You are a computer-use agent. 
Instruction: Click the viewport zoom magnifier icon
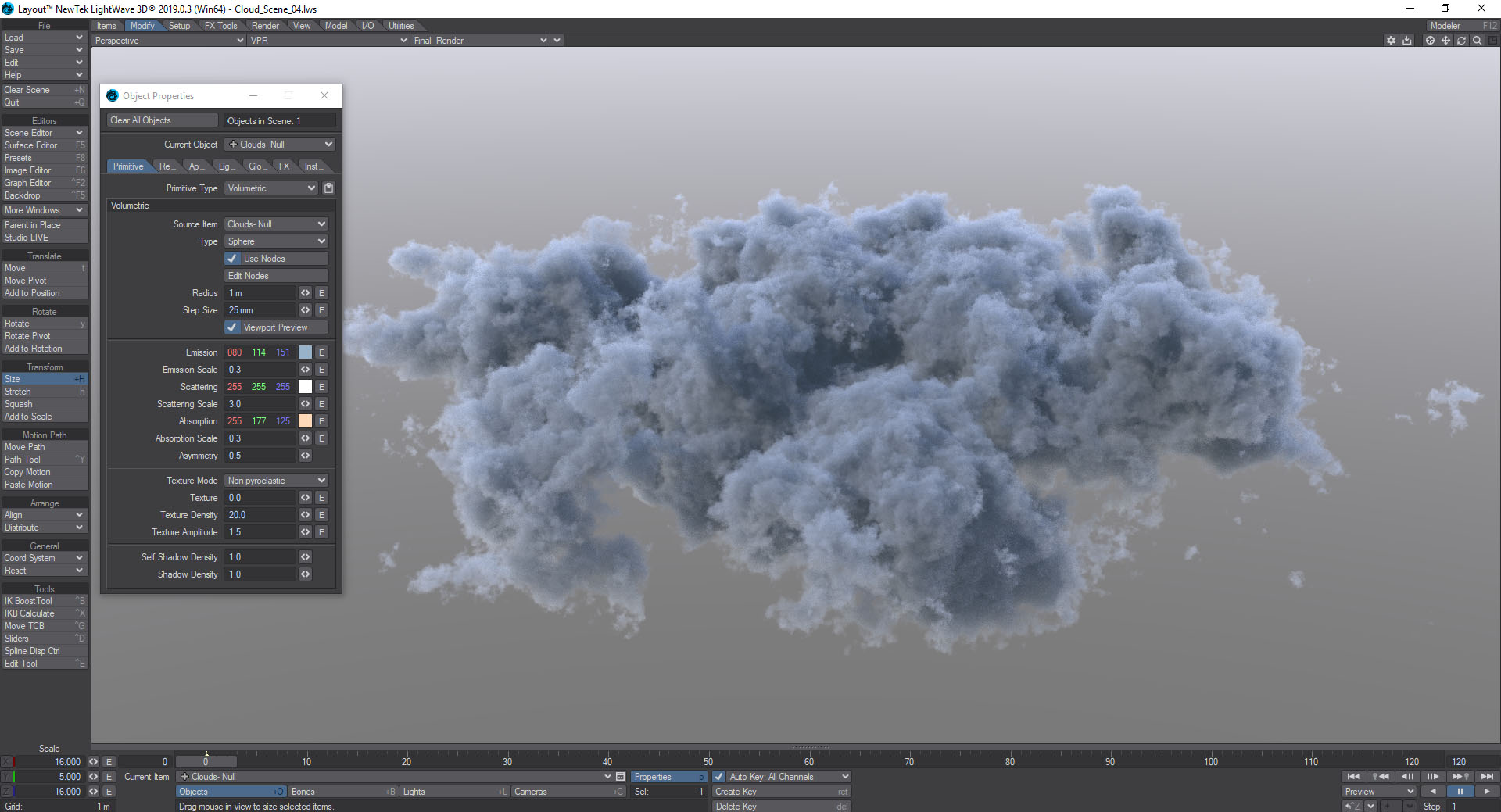click(1477, 41)
